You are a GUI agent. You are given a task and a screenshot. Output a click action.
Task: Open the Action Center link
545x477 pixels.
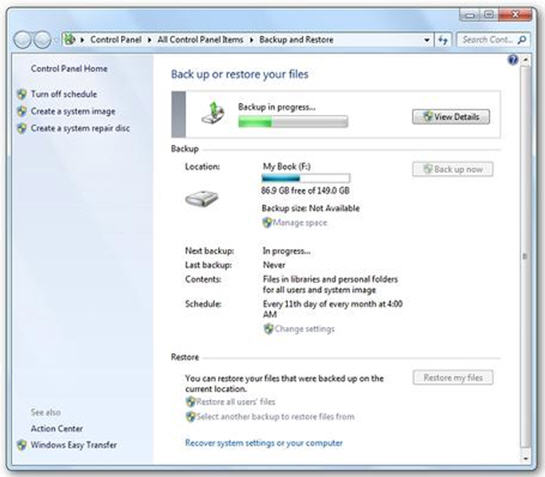pos(57,428)
